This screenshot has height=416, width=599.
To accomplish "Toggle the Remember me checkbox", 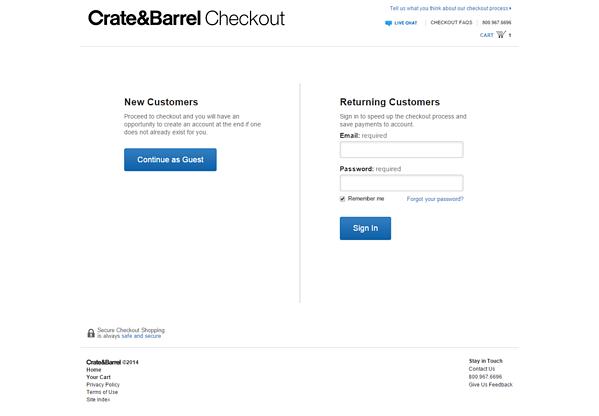I will 342,199.
